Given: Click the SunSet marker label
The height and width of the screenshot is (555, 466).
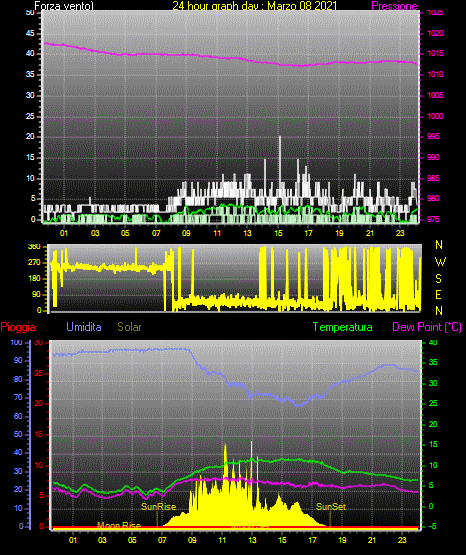Looking at the screenshot, I should pos(331,507).
